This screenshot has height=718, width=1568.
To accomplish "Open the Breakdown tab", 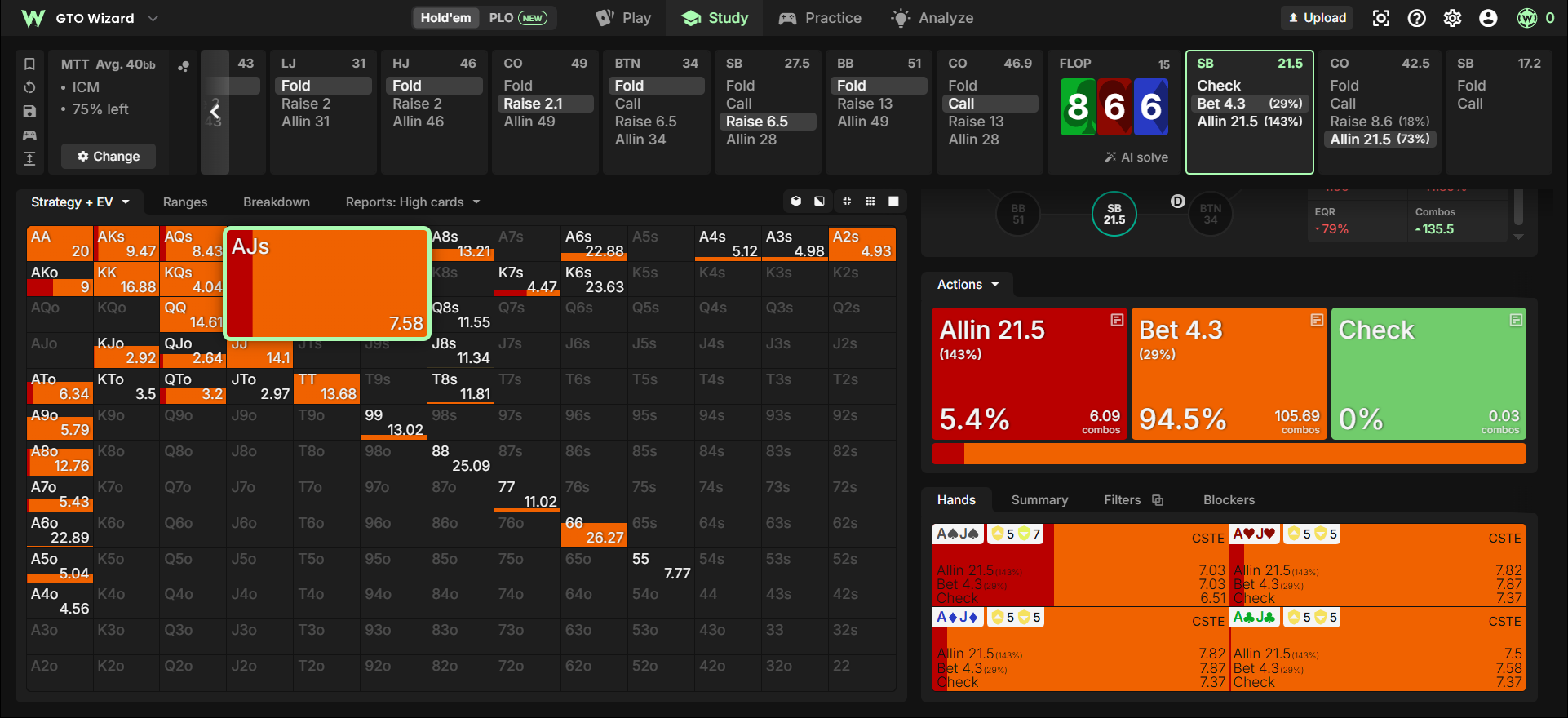I will pos(277,202).
